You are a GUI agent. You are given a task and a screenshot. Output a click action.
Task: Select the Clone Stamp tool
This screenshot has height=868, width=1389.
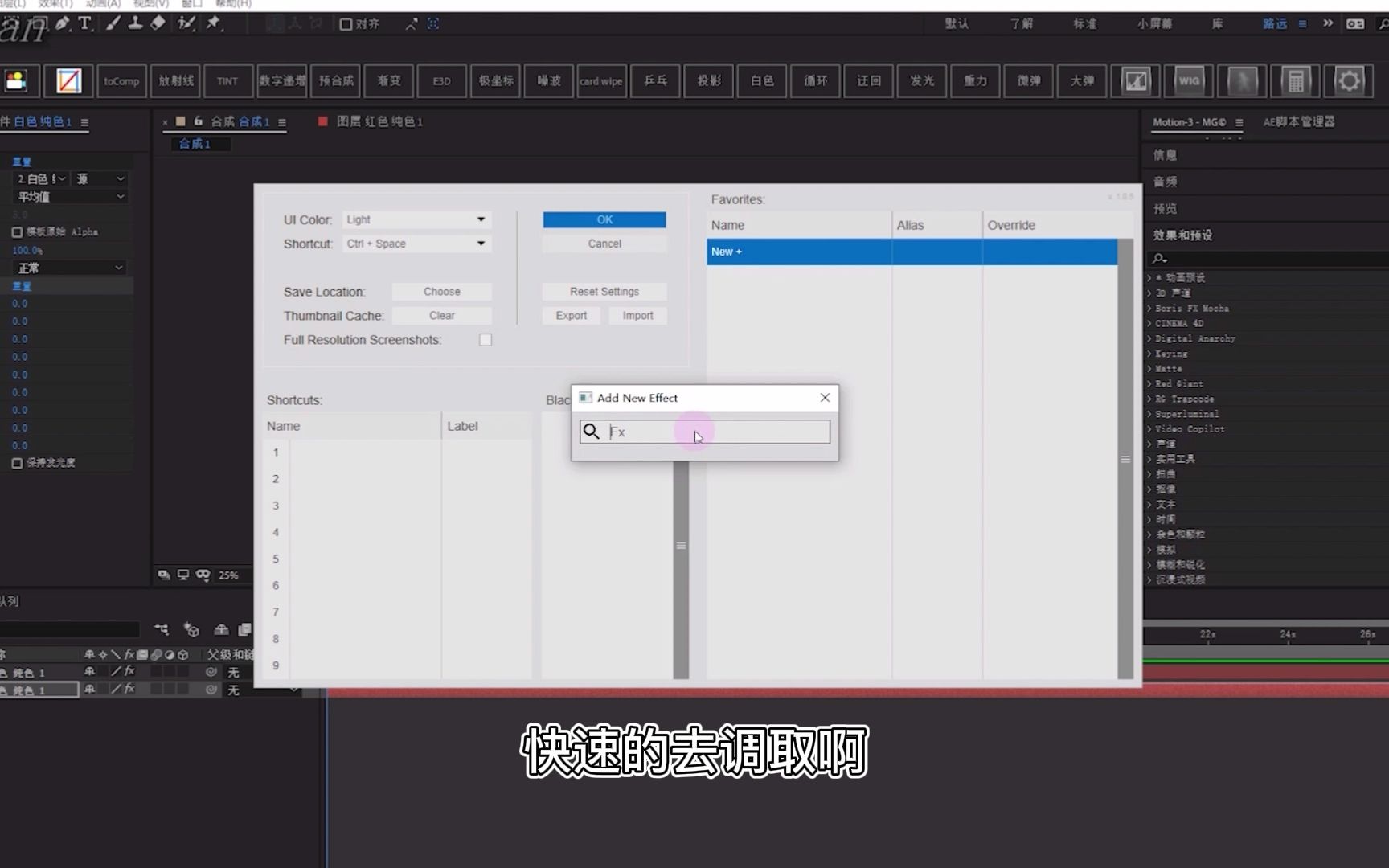135,23
